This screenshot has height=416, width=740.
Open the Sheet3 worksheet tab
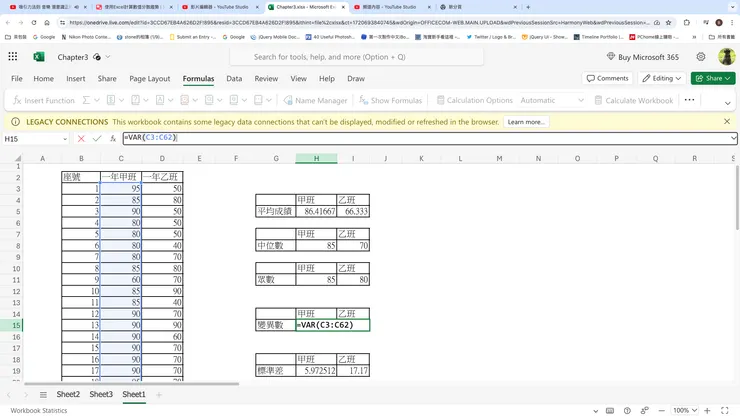(101, 394)
